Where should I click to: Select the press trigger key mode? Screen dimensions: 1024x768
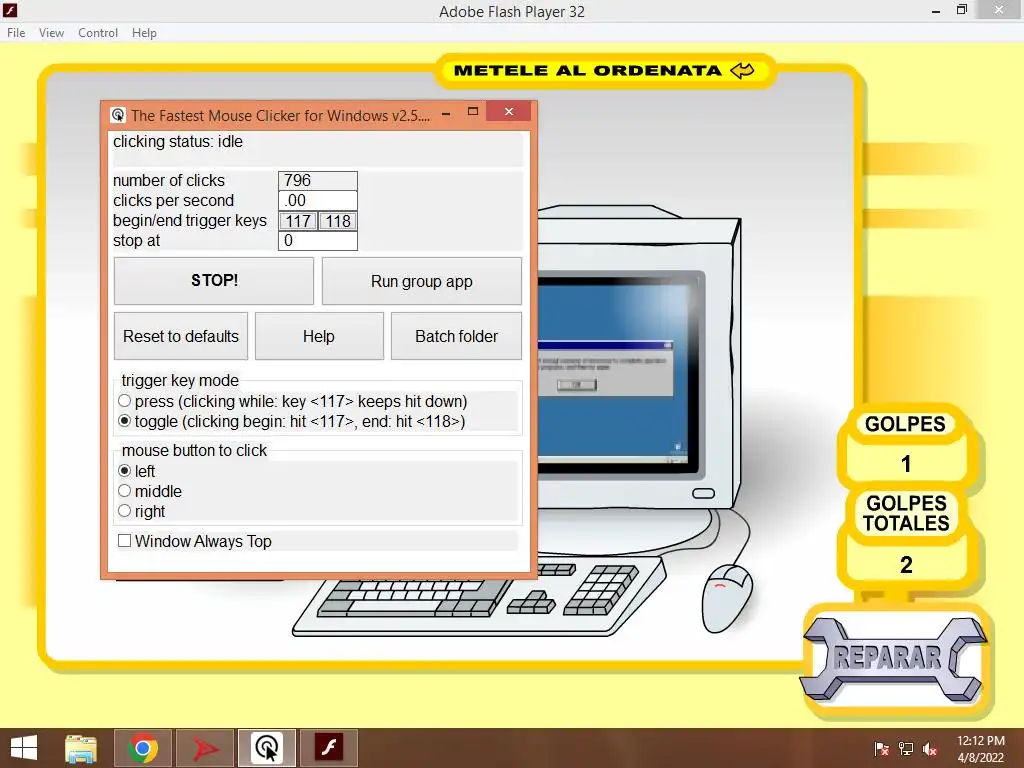pos(125,401)
